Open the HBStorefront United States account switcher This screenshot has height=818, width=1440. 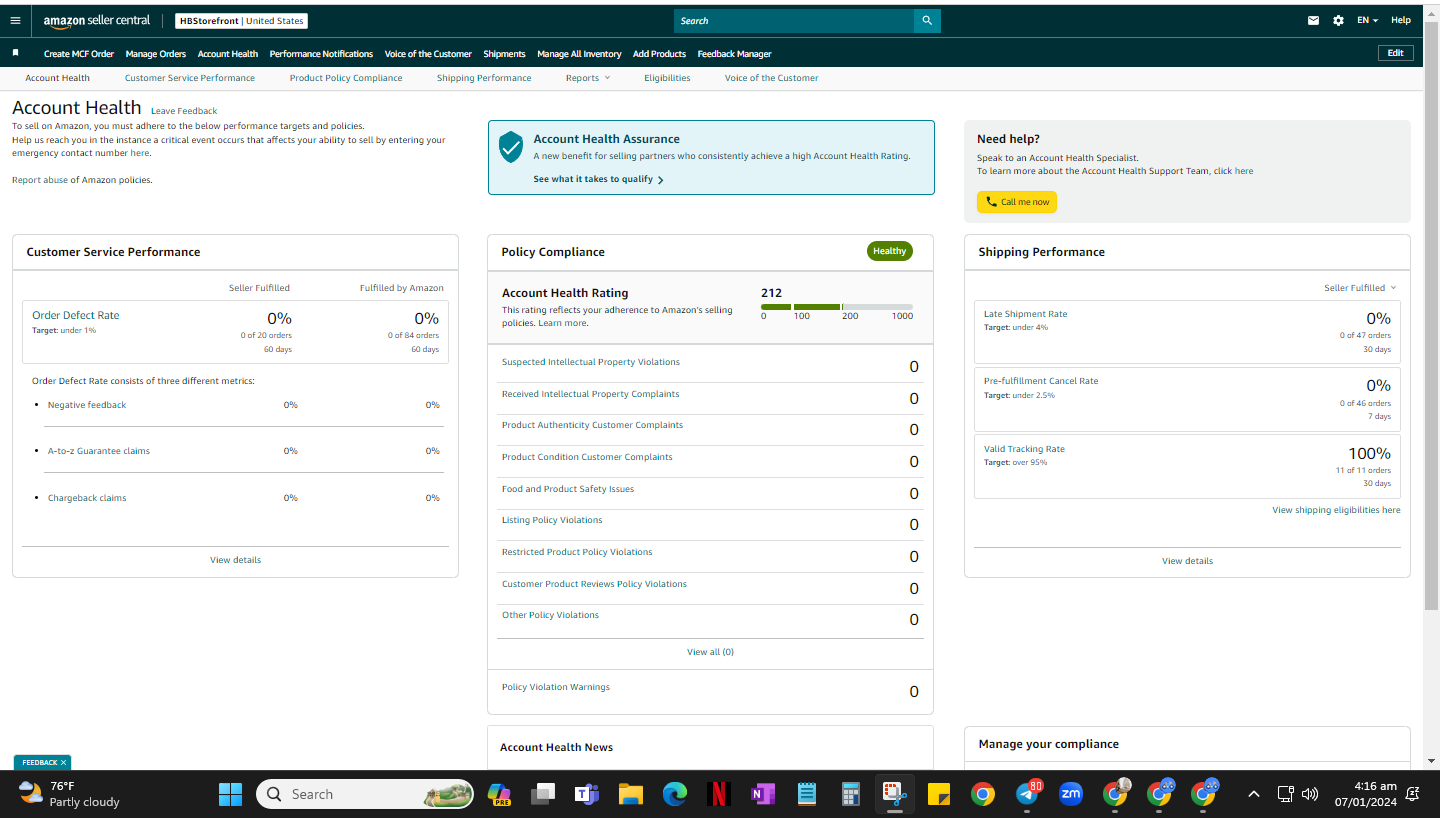pyautogui.click(x=241, y=21)
